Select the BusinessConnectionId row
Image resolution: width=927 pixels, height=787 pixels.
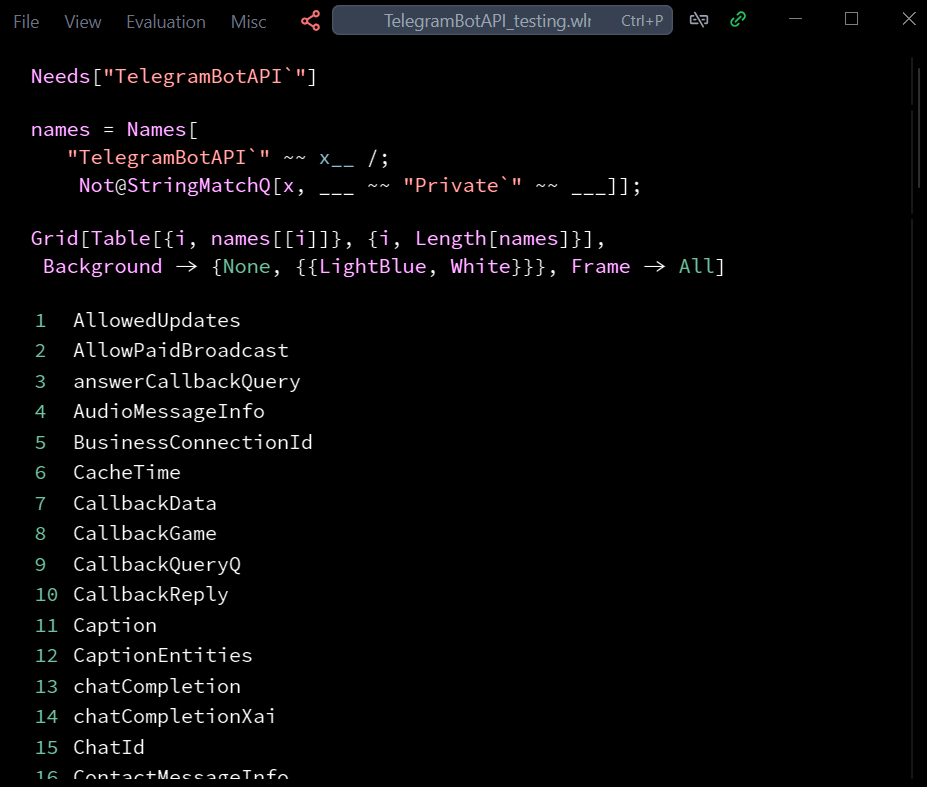click(x=173, y=442)
